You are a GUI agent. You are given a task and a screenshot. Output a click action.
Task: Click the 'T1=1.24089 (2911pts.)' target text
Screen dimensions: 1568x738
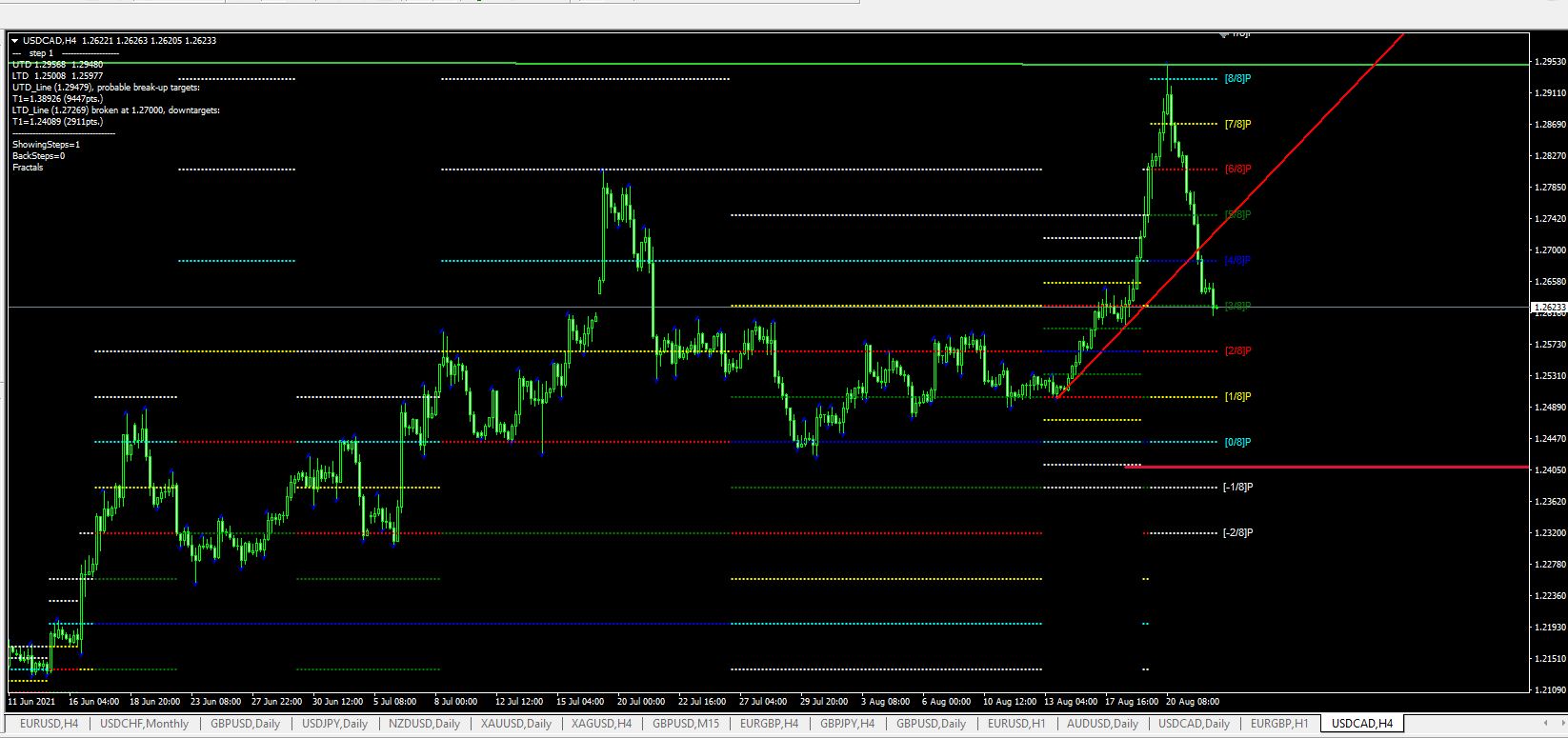coord(58,122)
